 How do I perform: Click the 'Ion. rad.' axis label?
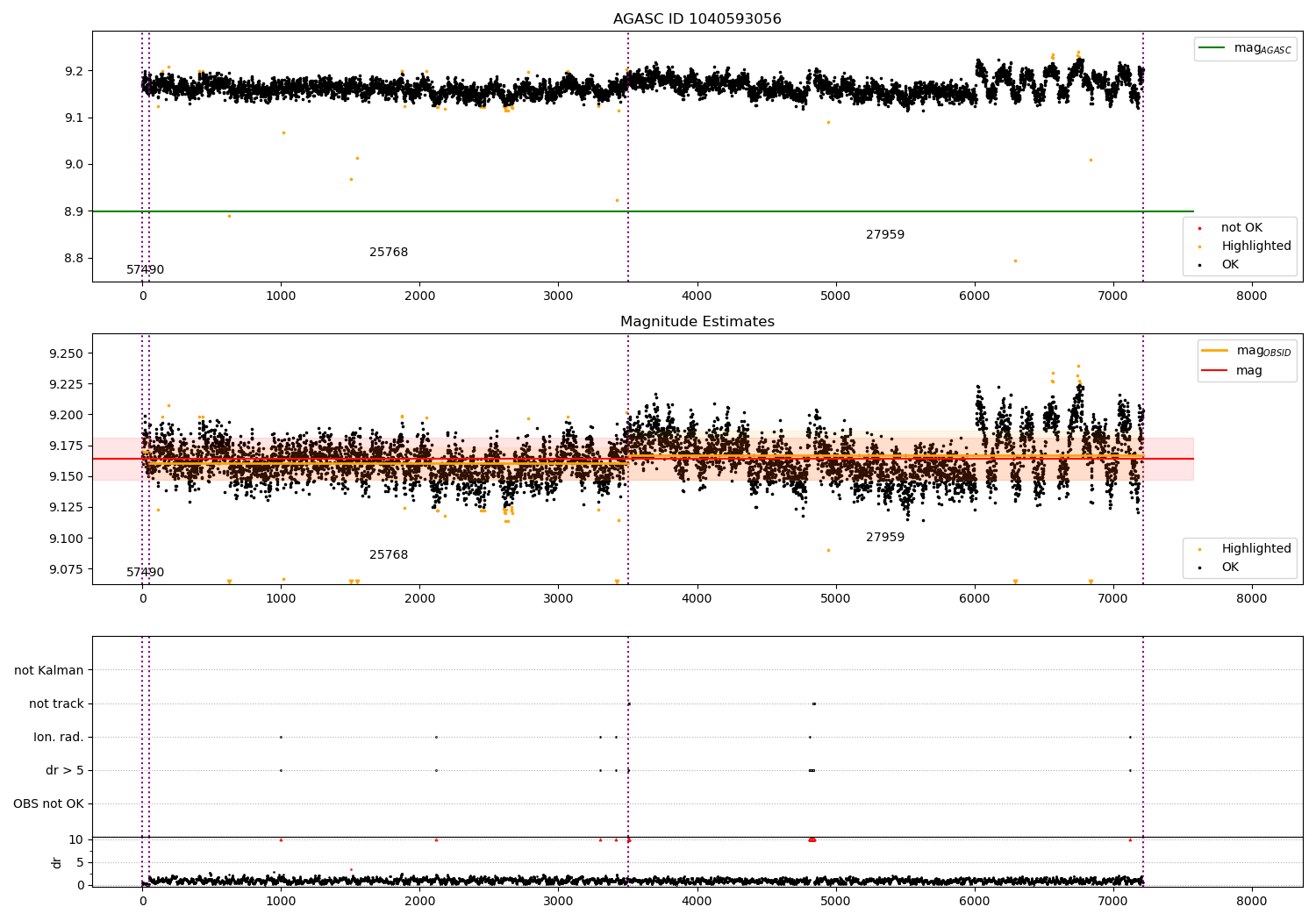59,738
